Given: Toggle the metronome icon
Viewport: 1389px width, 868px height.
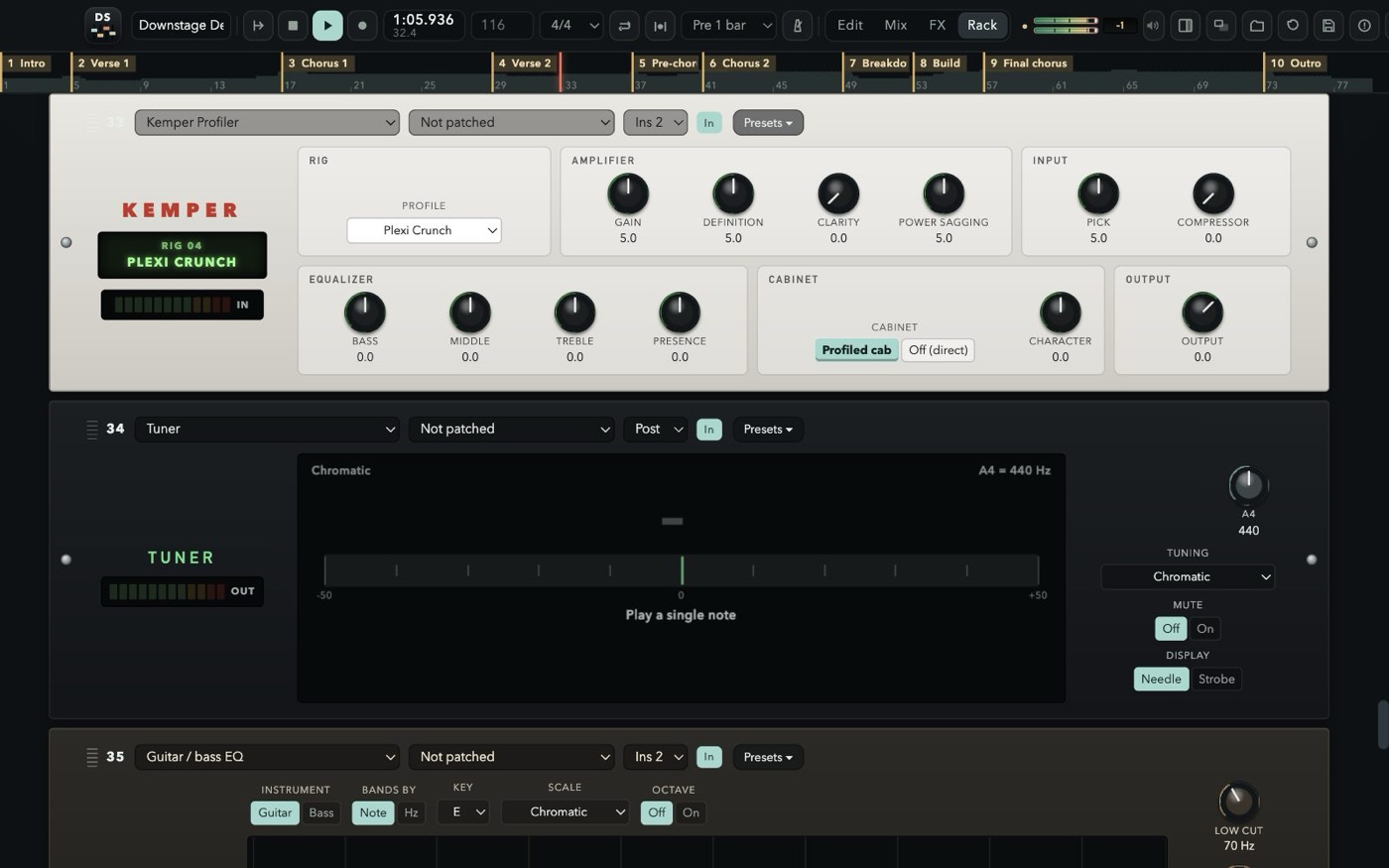Looking at the screenshot, I should [797, 26].
